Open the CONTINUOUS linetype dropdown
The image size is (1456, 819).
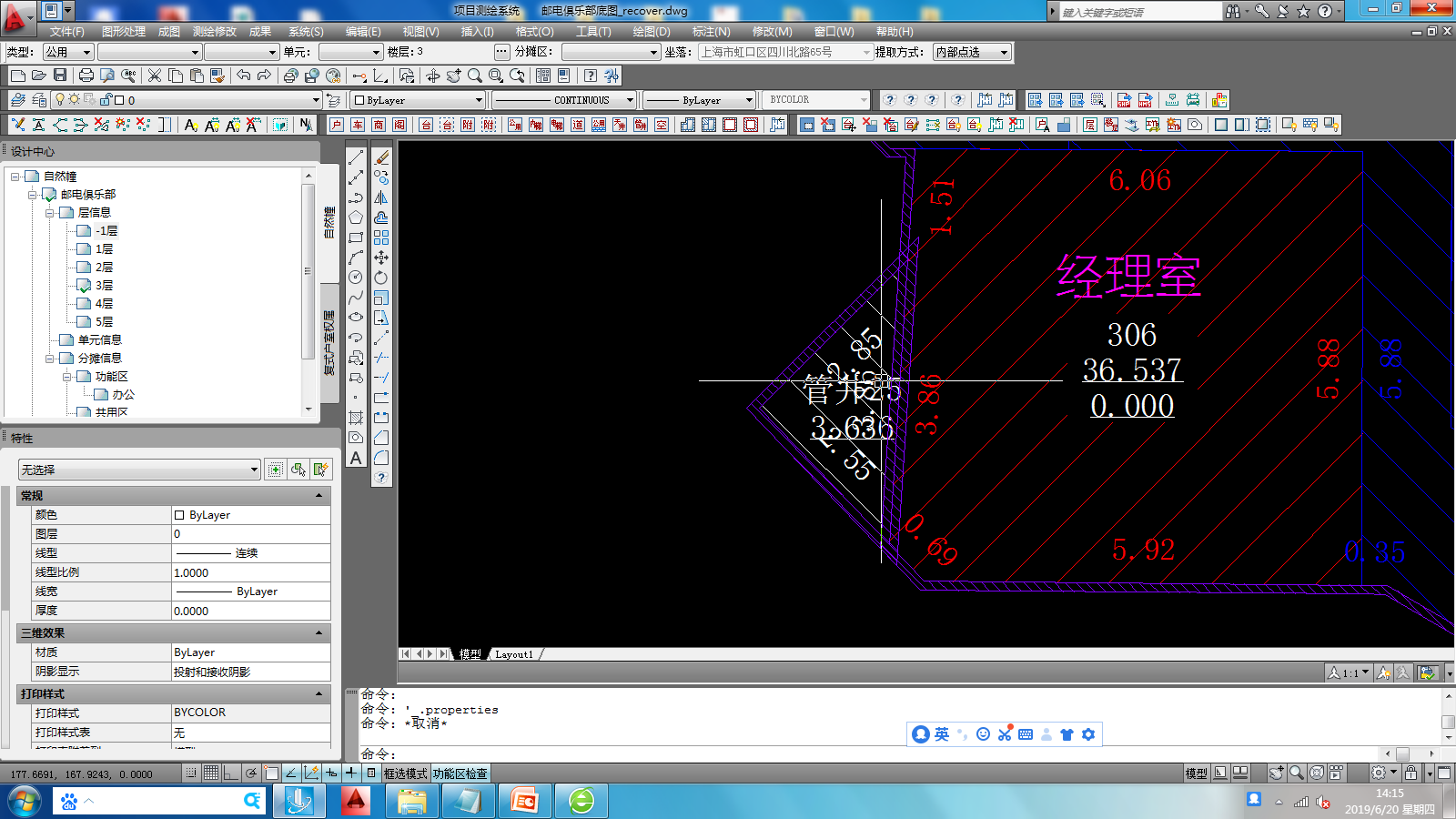(564, 100)
